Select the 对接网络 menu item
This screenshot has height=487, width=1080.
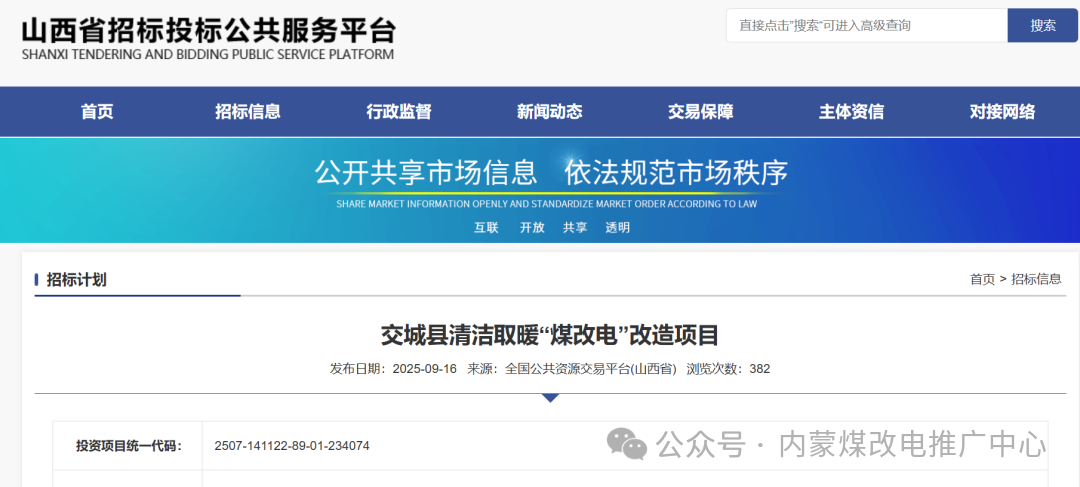(x=1002, y=112)
